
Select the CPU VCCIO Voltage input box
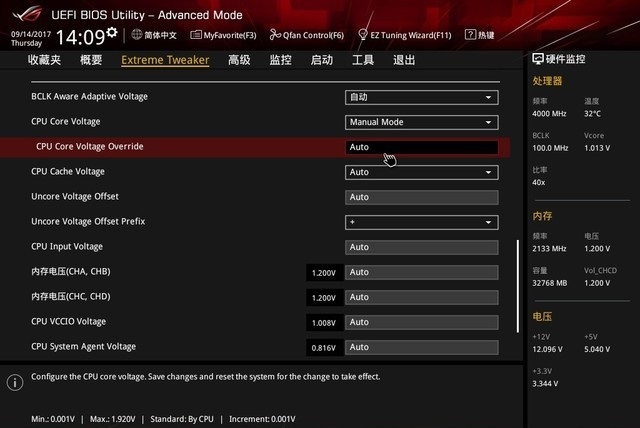click(421, 322)
